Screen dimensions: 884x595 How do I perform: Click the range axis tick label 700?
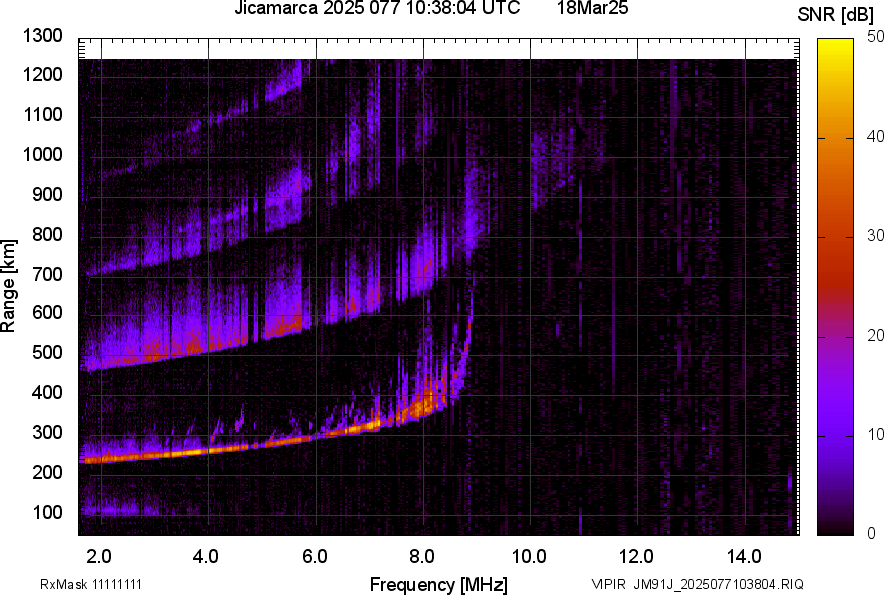click(x=47, y=274)
